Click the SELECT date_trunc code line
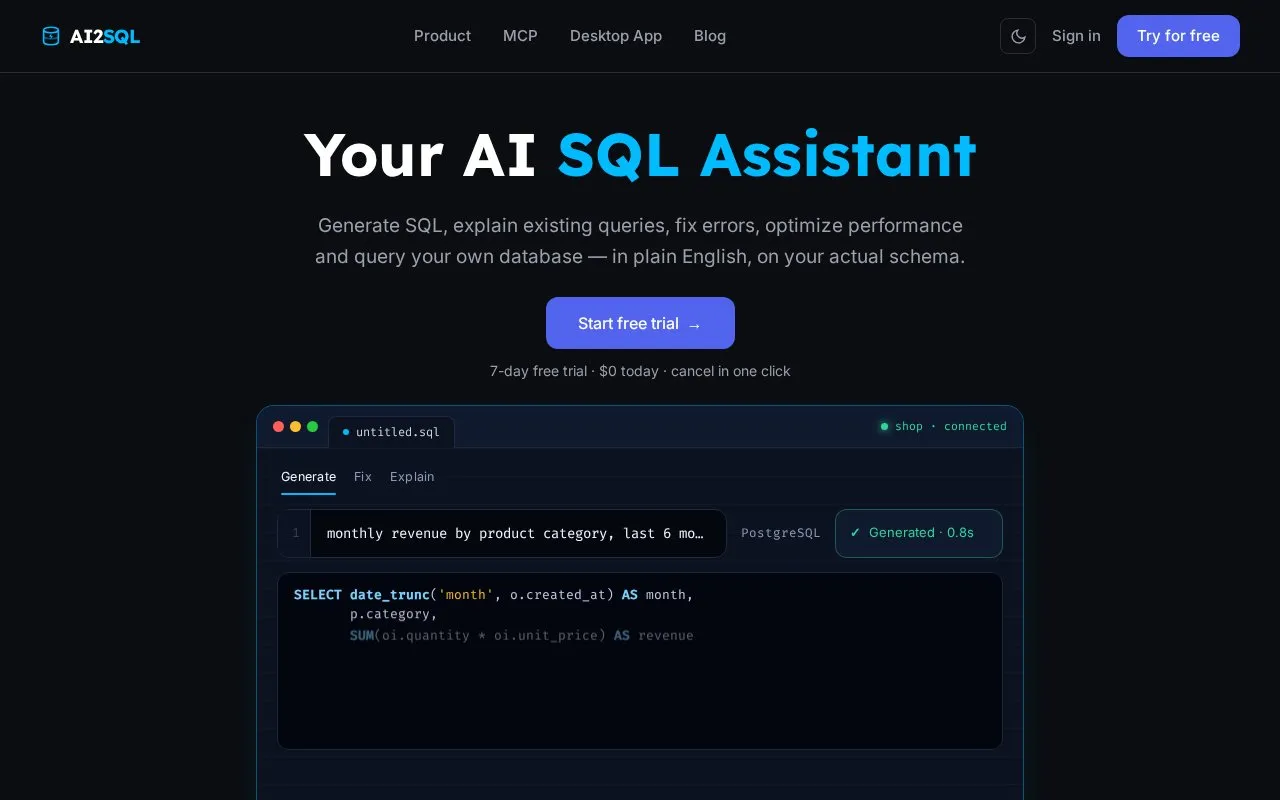 [494, 595]
